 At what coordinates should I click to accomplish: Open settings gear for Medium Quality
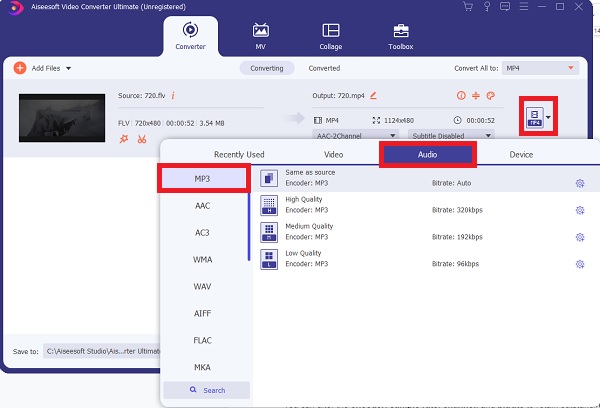580,237
